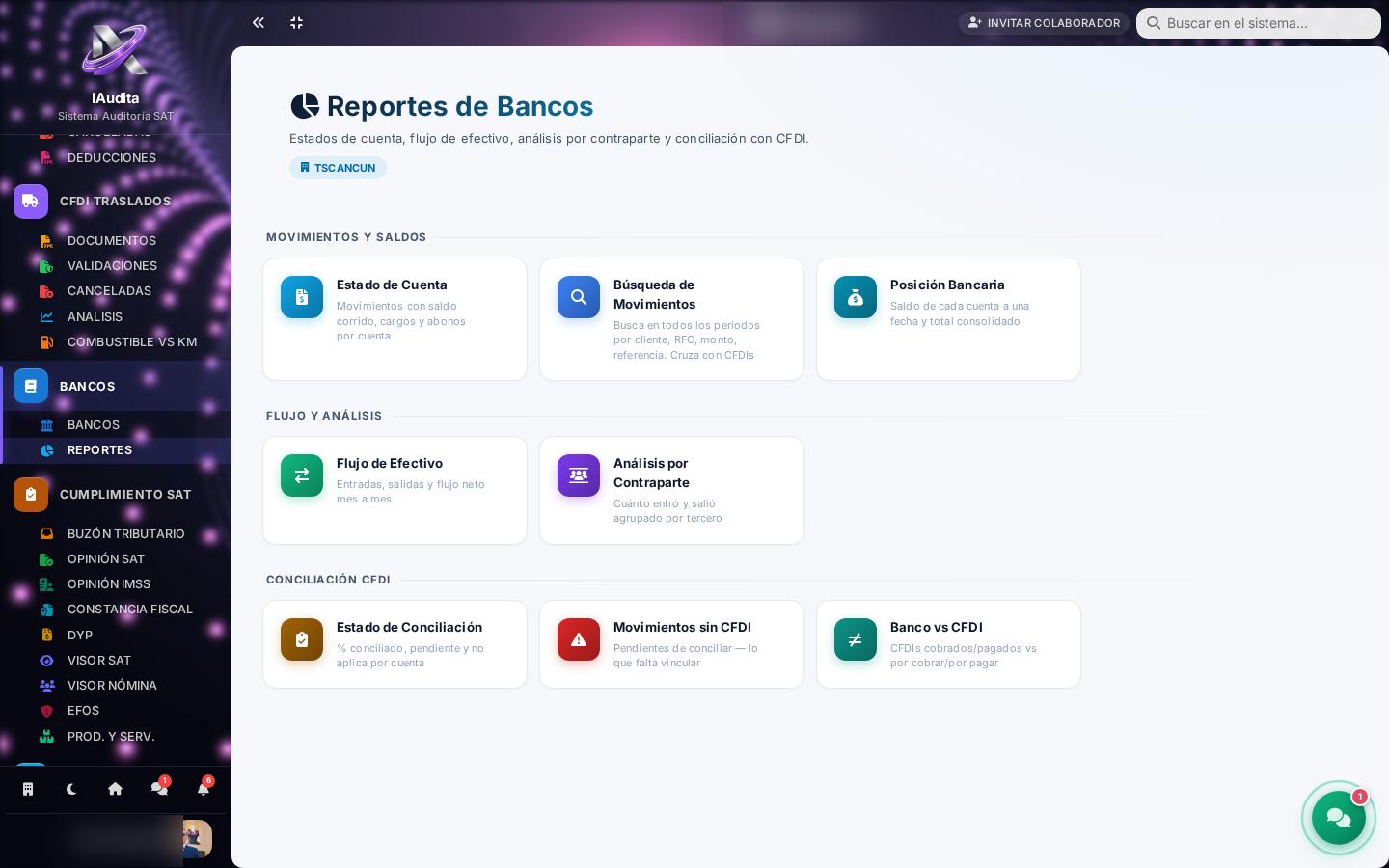1389x868 pixels.
Task: Open the floating chat bubble button
Action: tap(1339, 818)
